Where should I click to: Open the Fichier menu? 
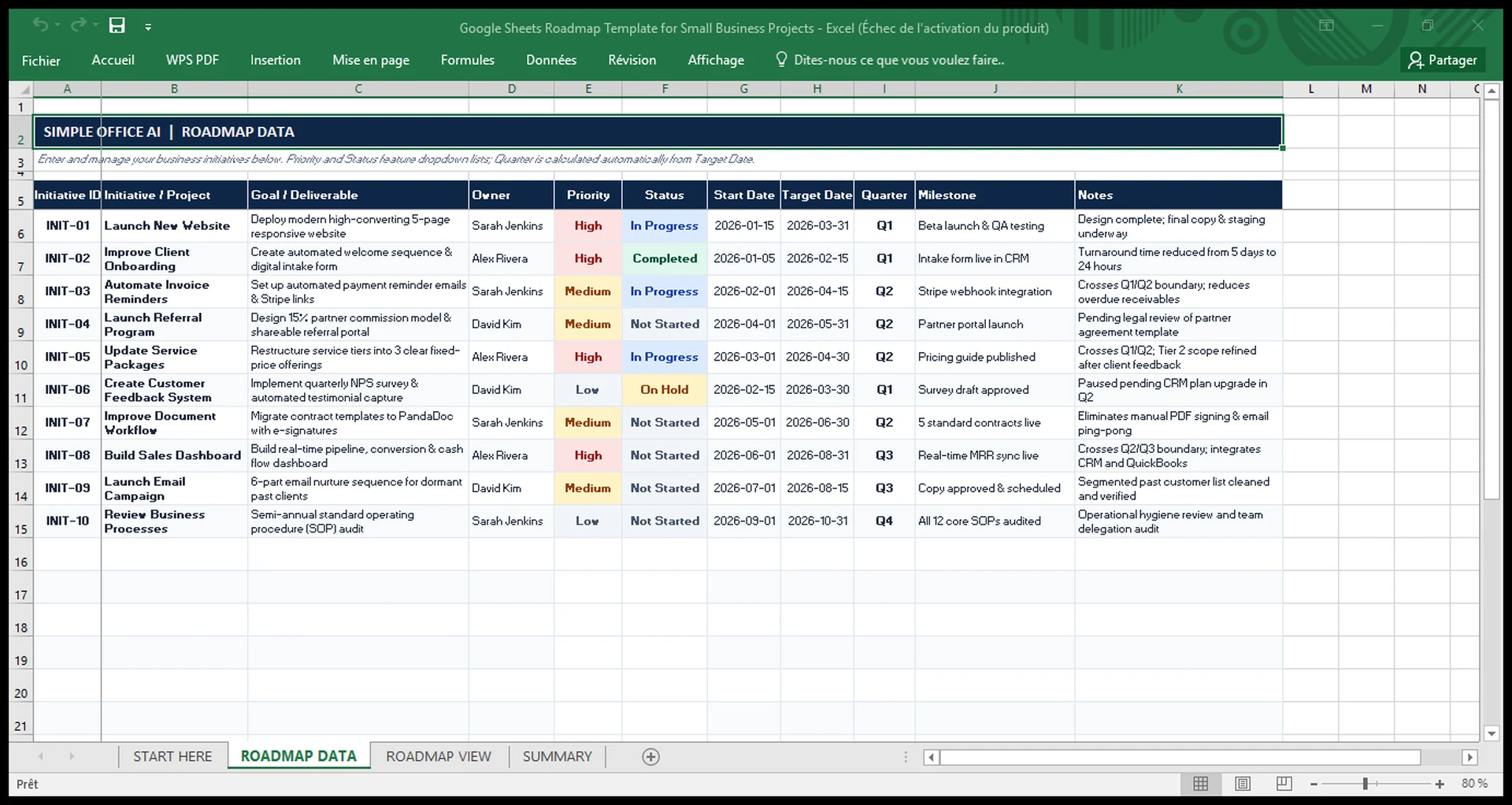pyautogui.click(x=41, y=61)
